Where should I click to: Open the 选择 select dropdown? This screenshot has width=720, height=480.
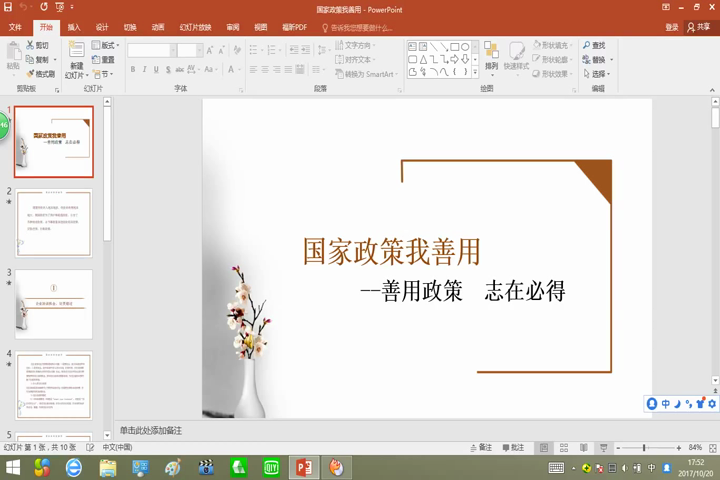click(x=598, y=74)
